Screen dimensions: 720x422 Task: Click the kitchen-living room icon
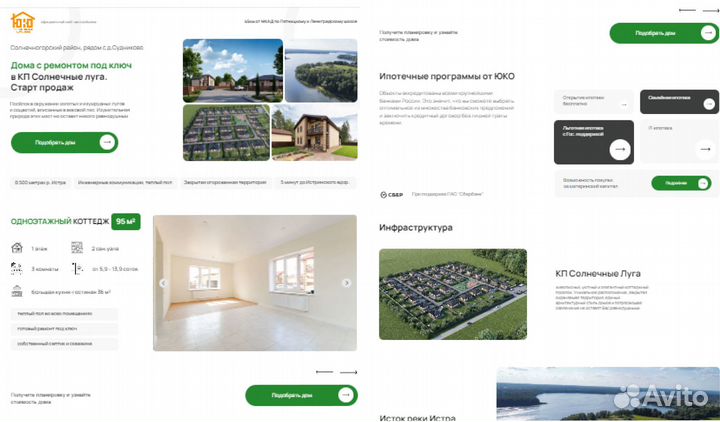pos(17,291)
